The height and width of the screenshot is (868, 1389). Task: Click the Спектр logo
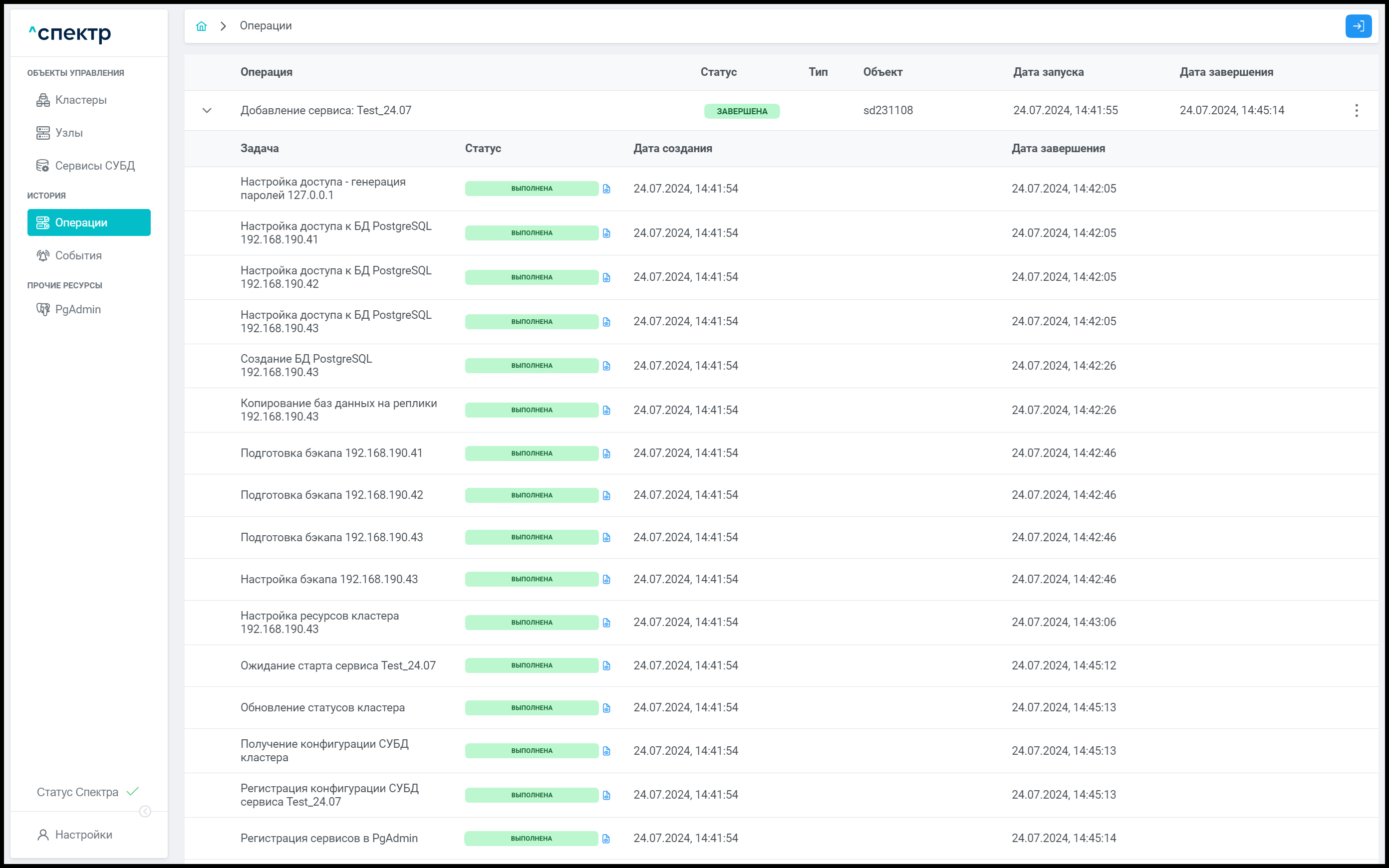coord(70,34)
